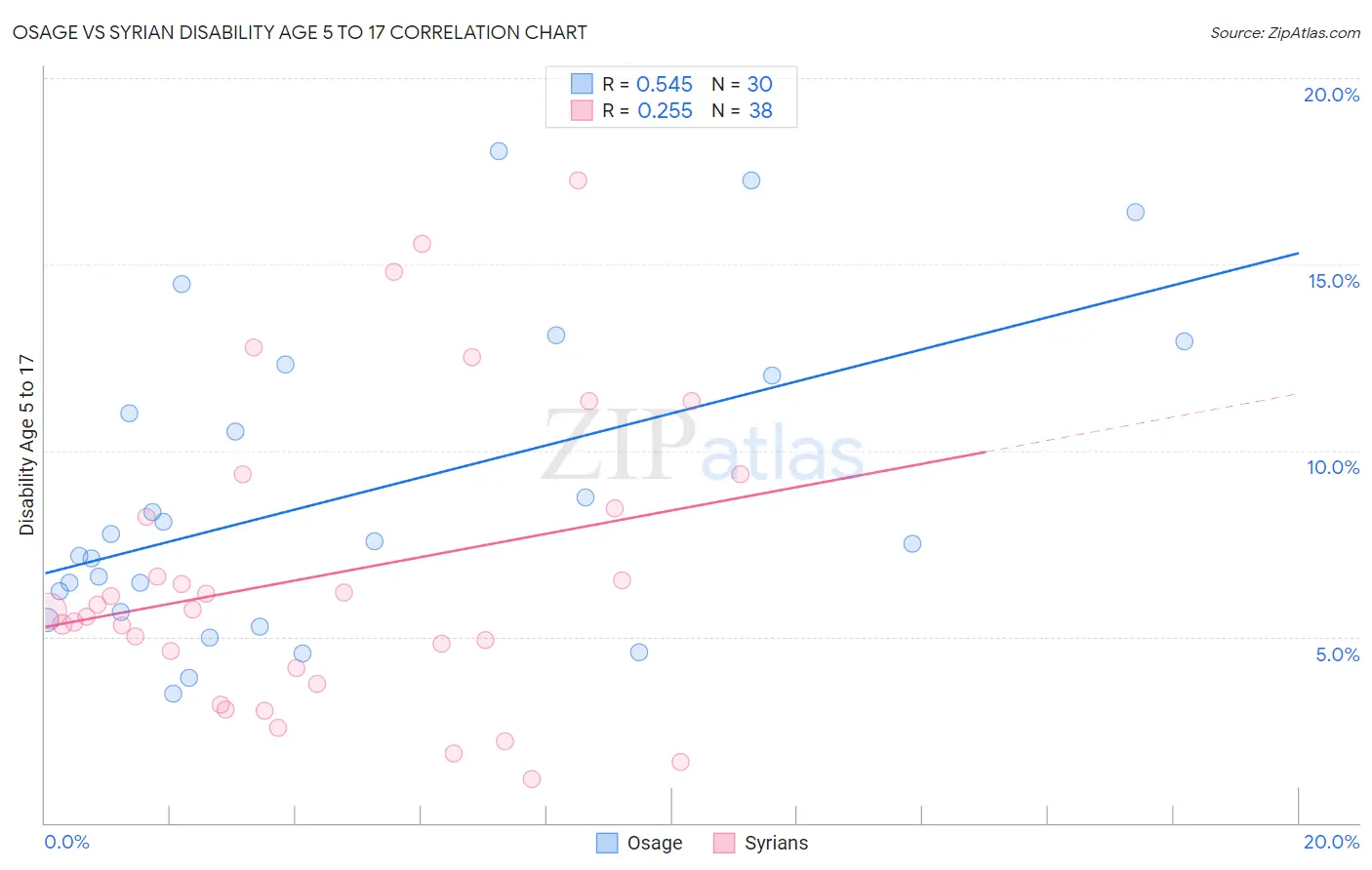This screenshot has height=870, width=1372.
Task: Click the pink swatch beside R = 0.255
Action: point(582,110)
